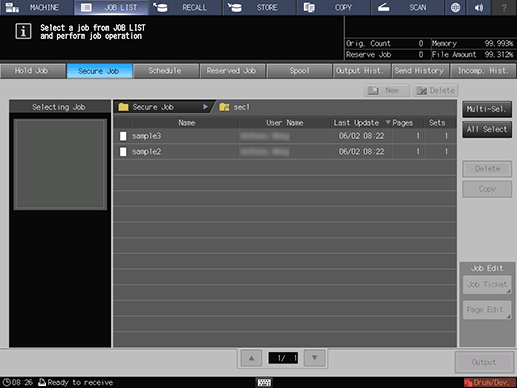Image resolution: width=517 pixels, height=388 pixels.
Task: Open the COPY screen
Action: point(333,7)
